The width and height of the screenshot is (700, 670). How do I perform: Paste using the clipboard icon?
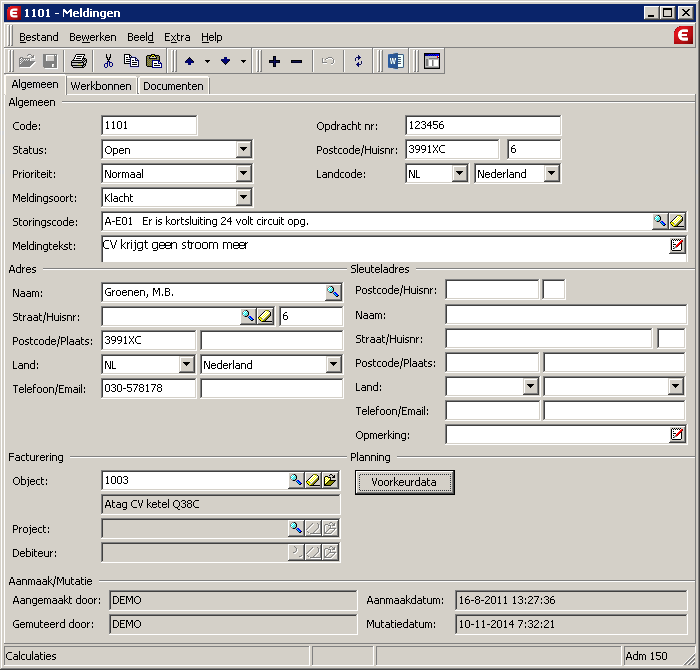pos(154,61)
